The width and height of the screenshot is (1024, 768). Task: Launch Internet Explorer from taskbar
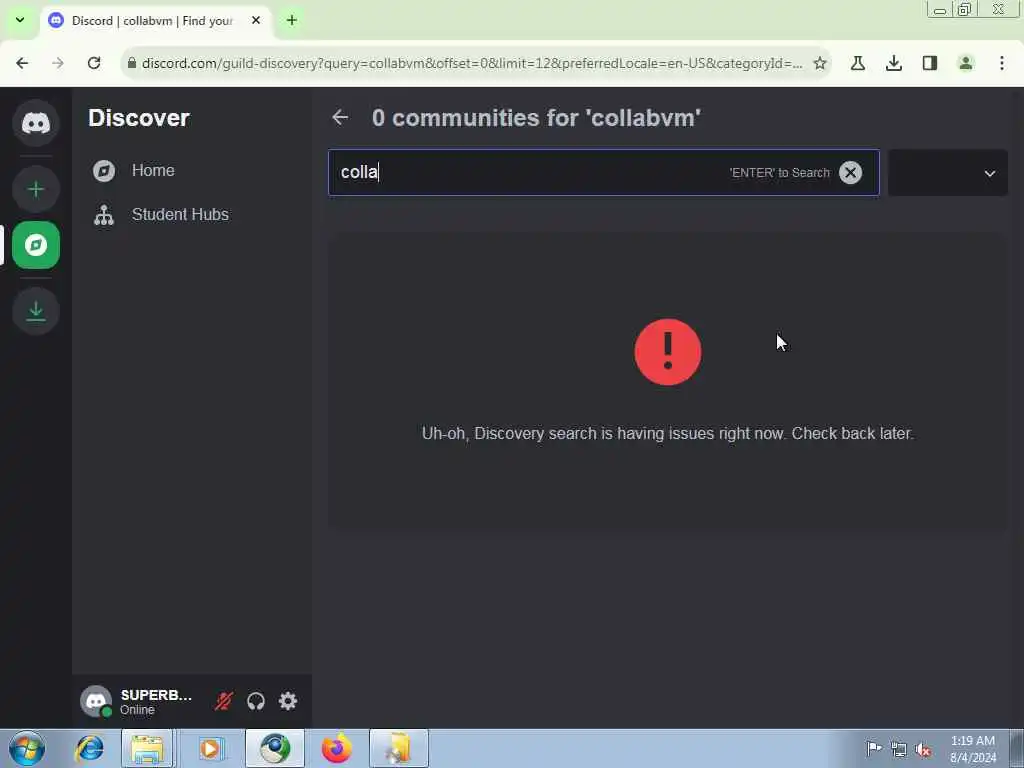[89, 748]
